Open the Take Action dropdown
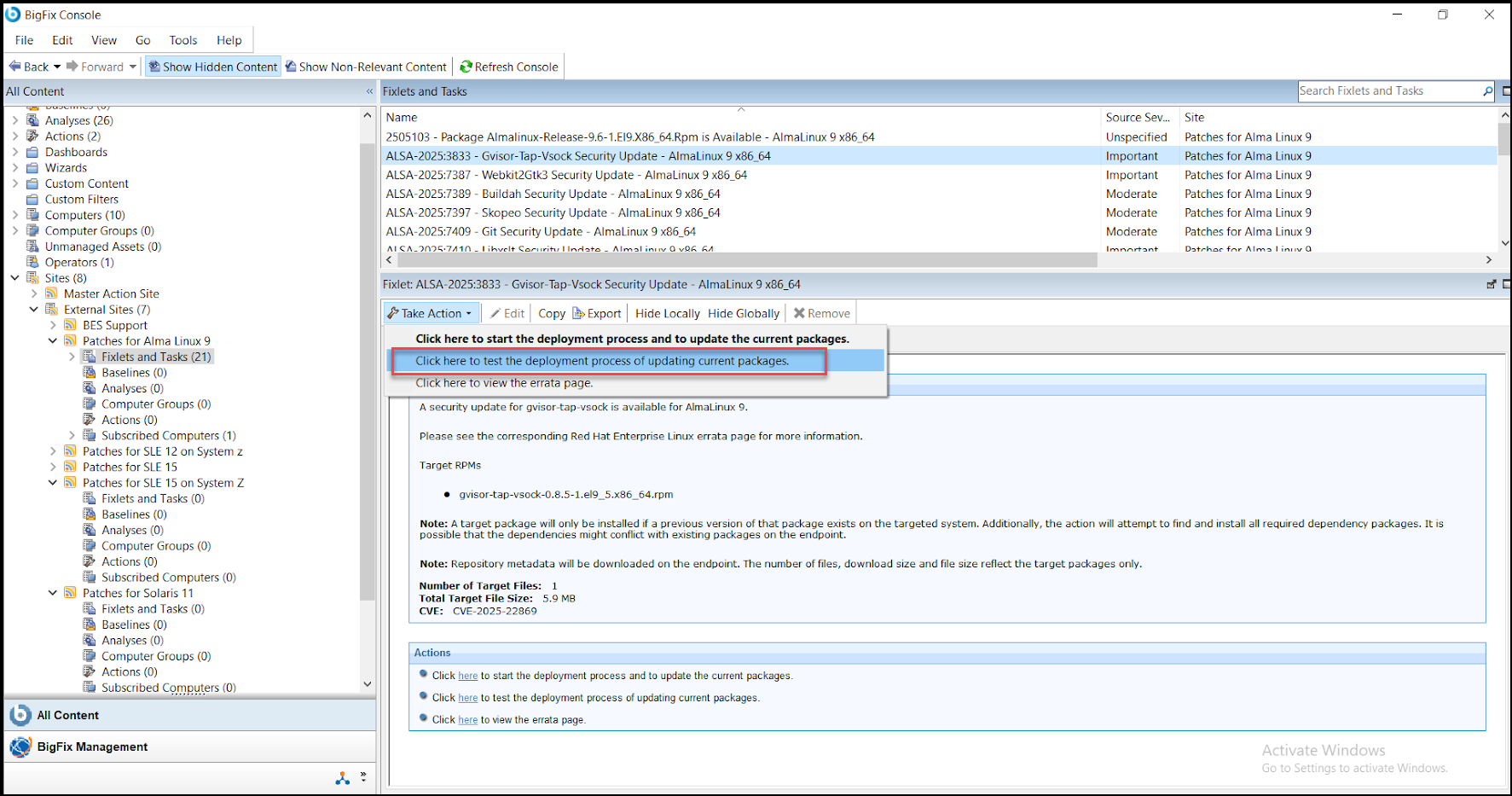Screen dimensions: 1512x796 [x=430, y=313]
